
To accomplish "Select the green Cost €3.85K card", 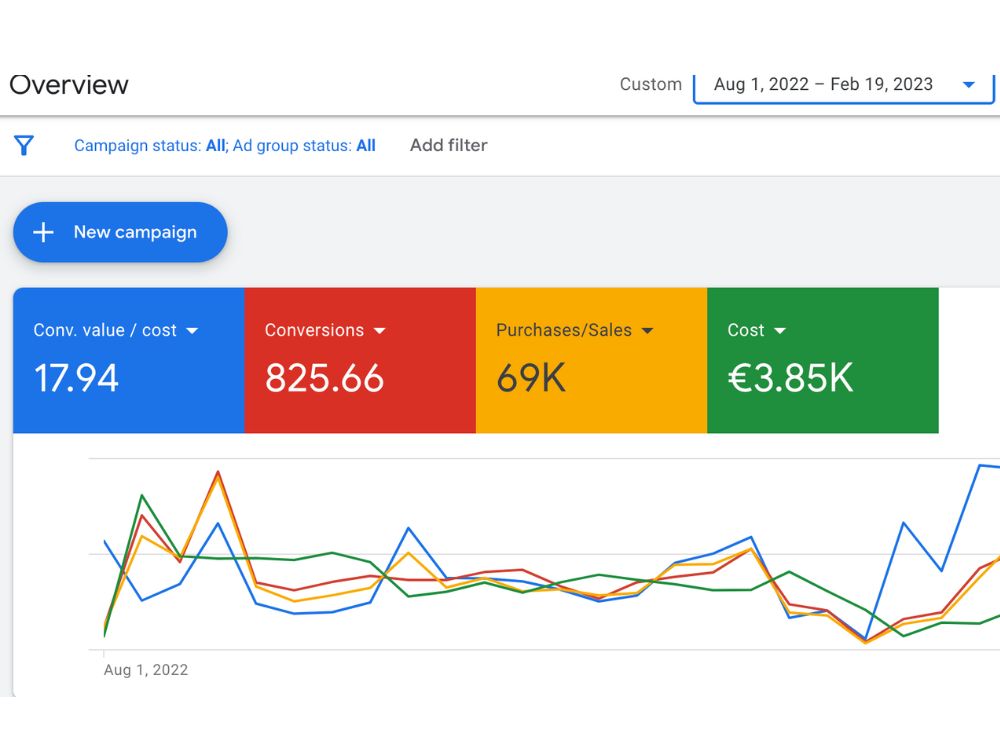I will 823,360.
